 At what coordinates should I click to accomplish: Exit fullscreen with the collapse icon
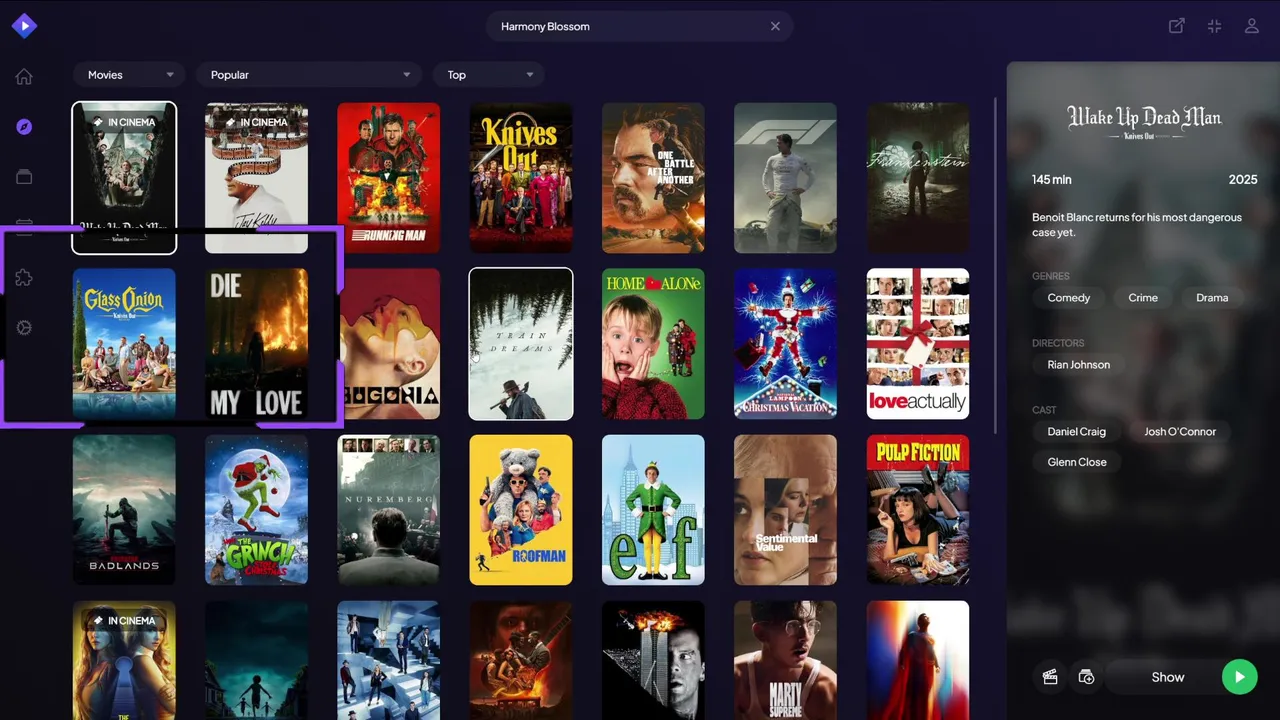(x=1214, y=26)
